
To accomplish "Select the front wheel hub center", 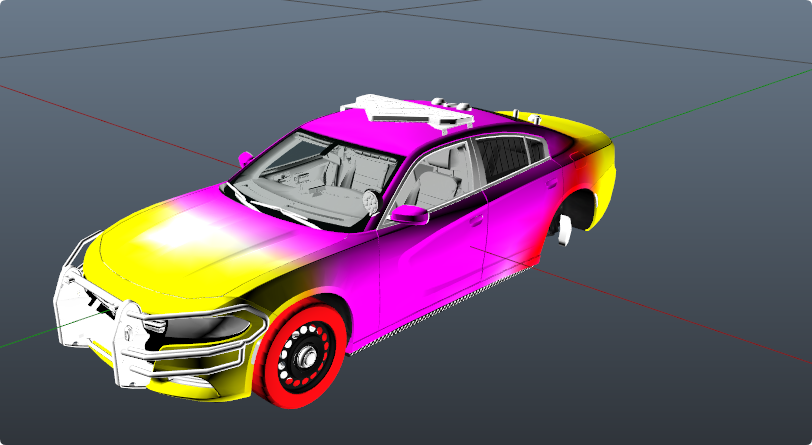I will (303, 353).
